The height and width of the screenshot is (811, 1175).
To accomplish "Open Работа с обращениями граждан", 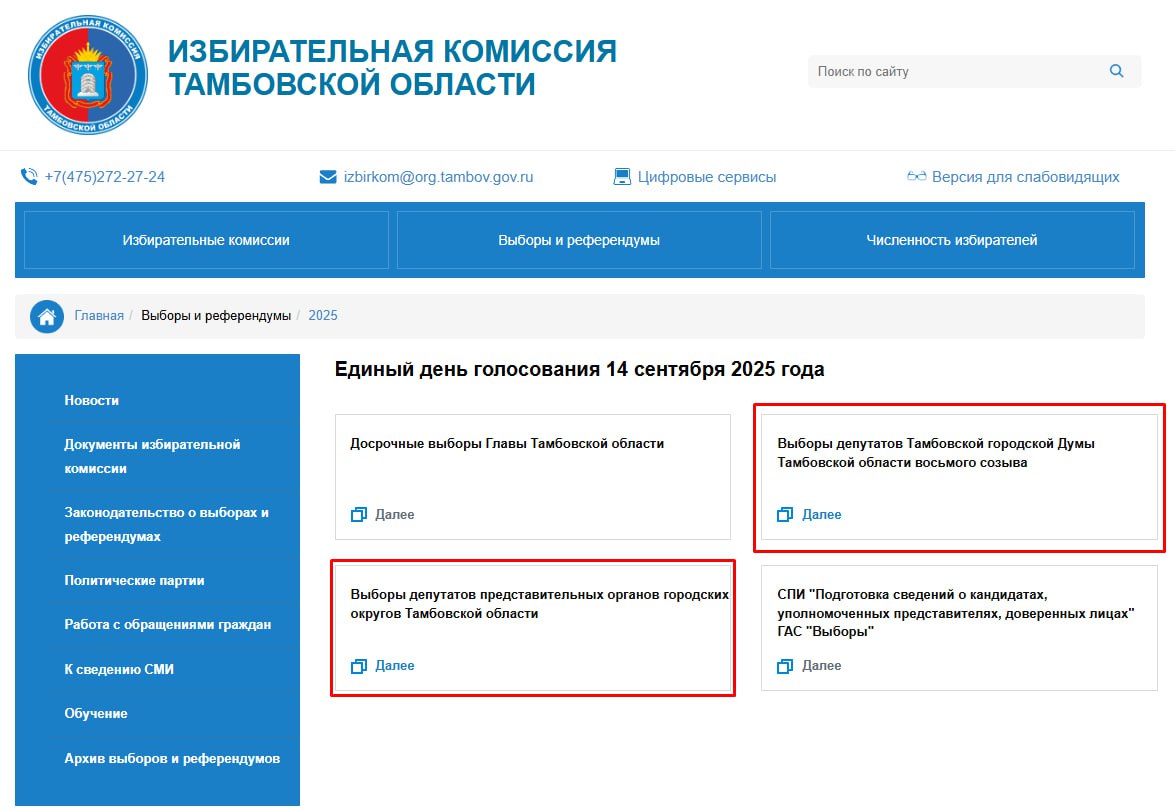I will coord(168,624).
